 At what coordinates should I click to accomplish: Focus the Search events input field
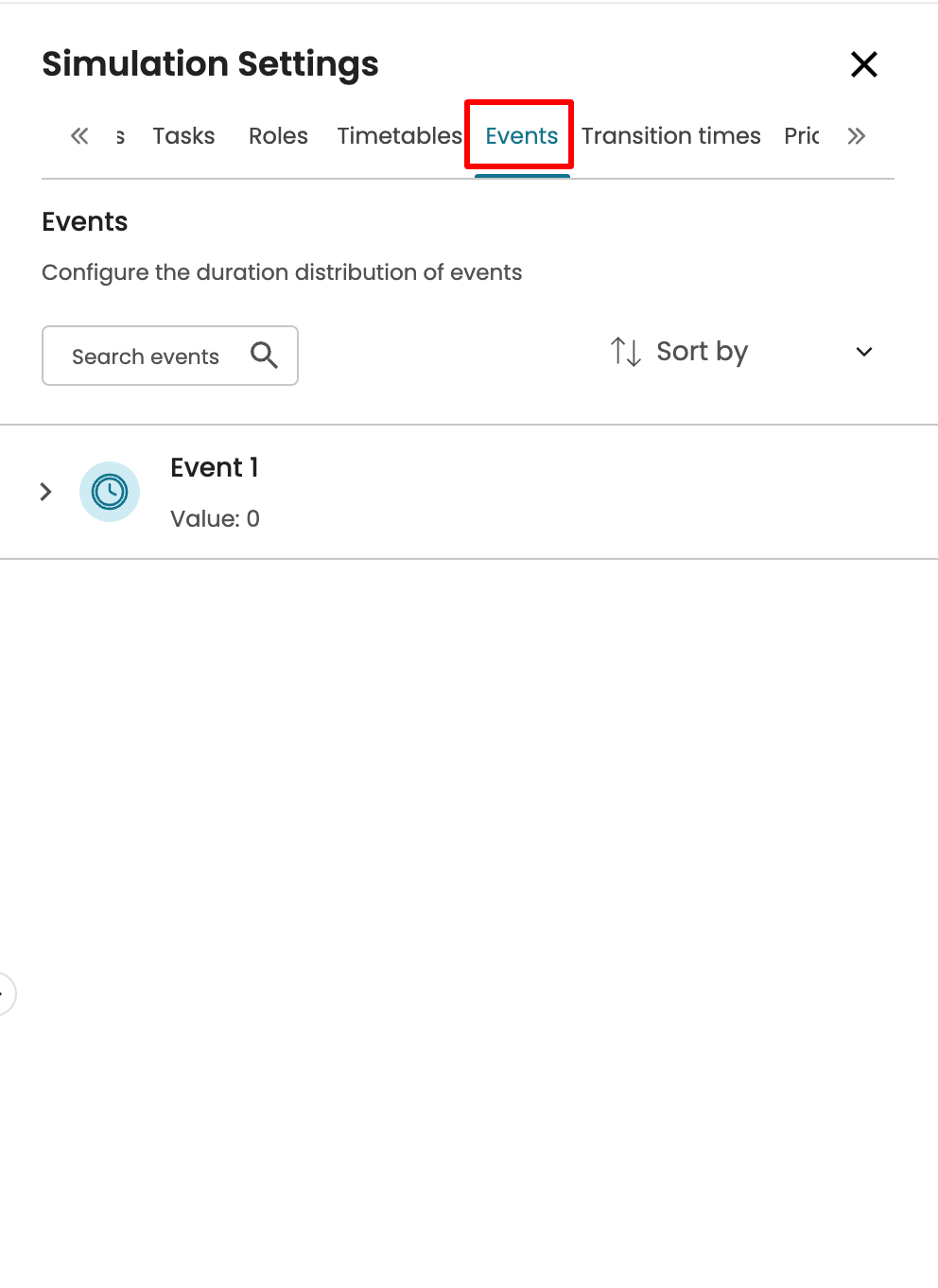[146, 357]
